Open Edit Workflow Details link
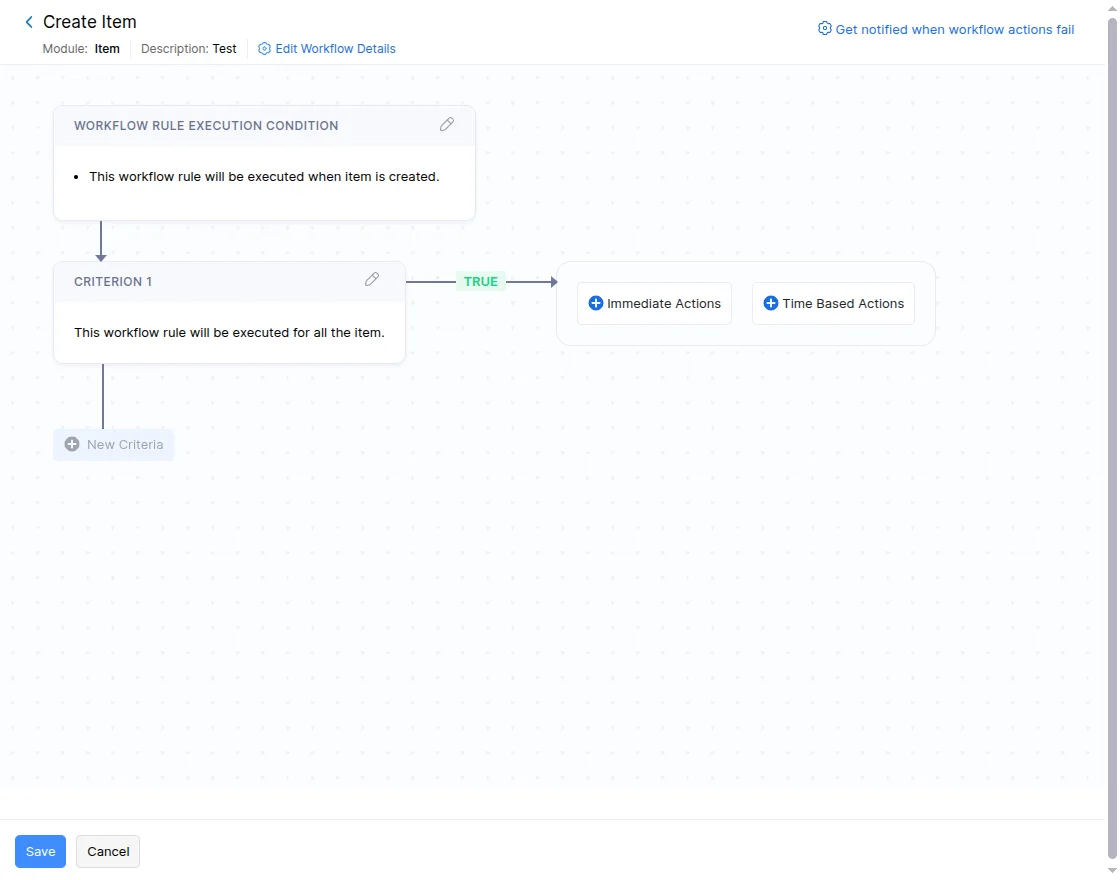Viewport: 1120px width, 880px height. click(x=335, y=49)
